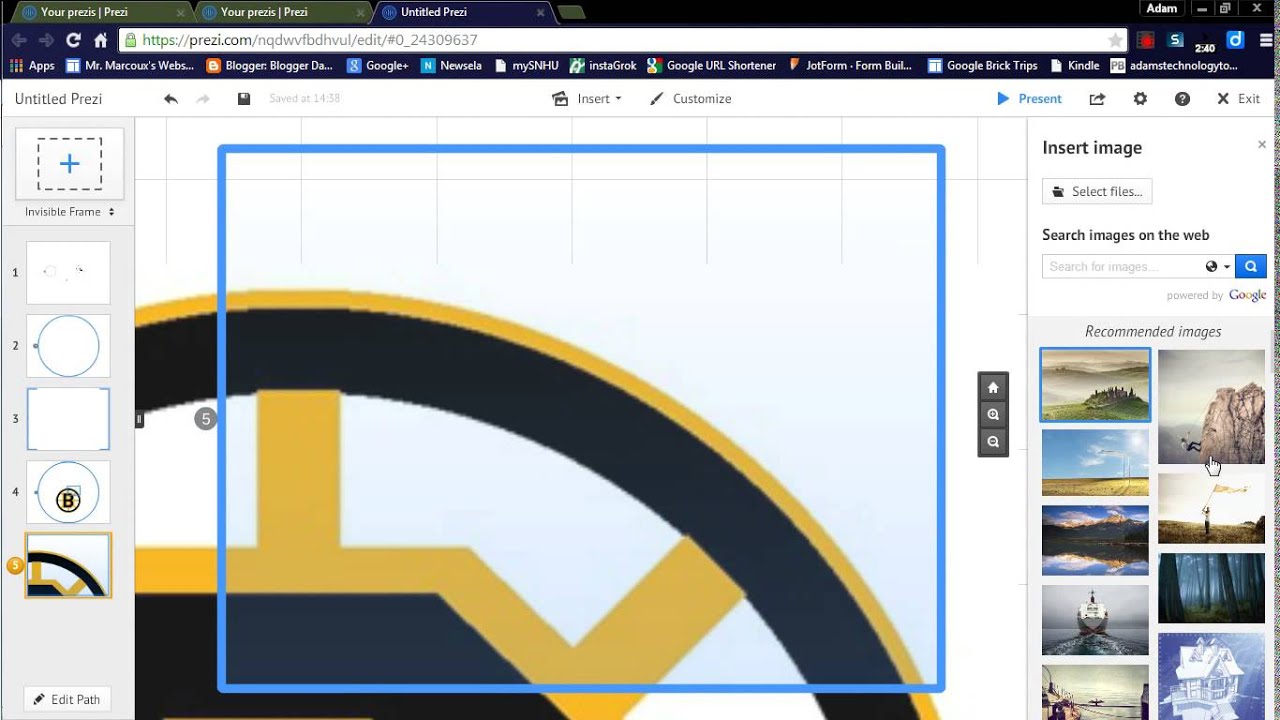Choose the wind turbines field image
The image size is (1280, 720).
coord(1095,463)
